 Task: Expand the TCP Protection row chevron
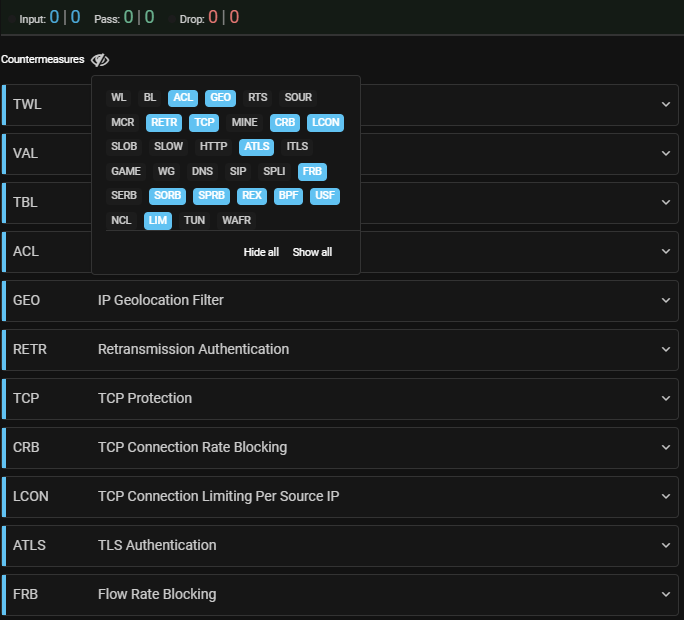(666, 398)
